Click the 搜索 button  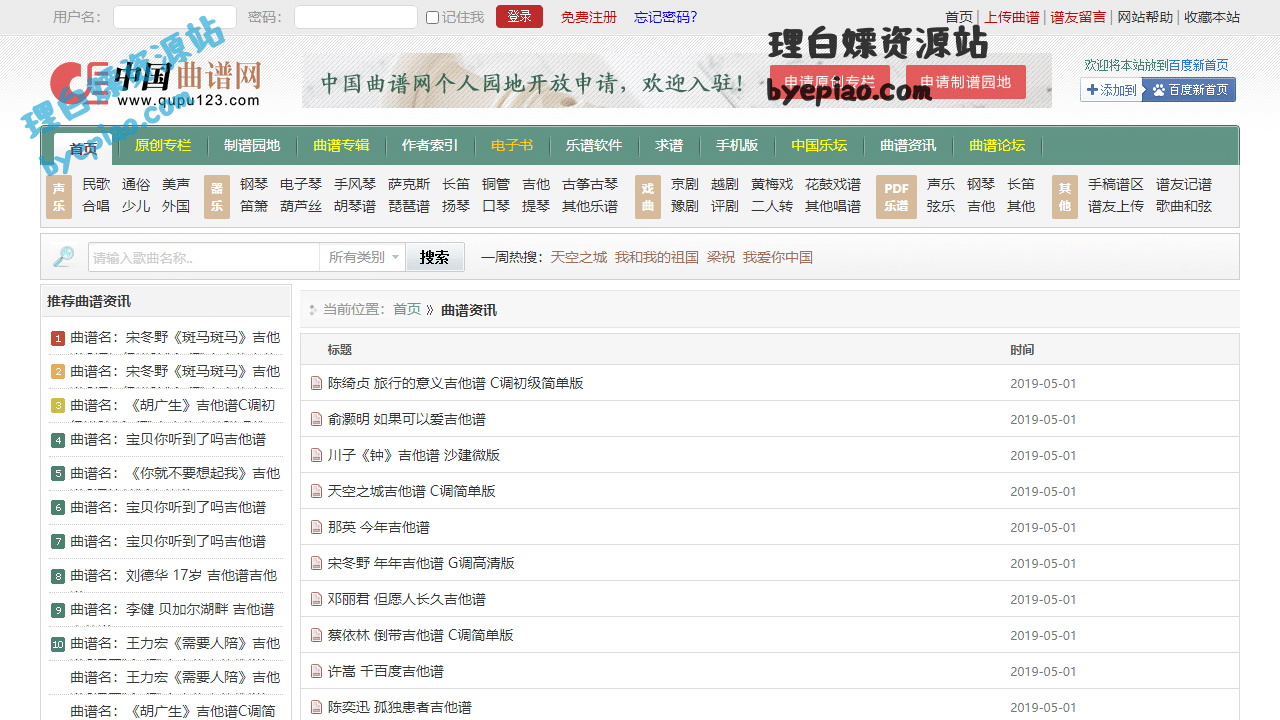(434, 257)
